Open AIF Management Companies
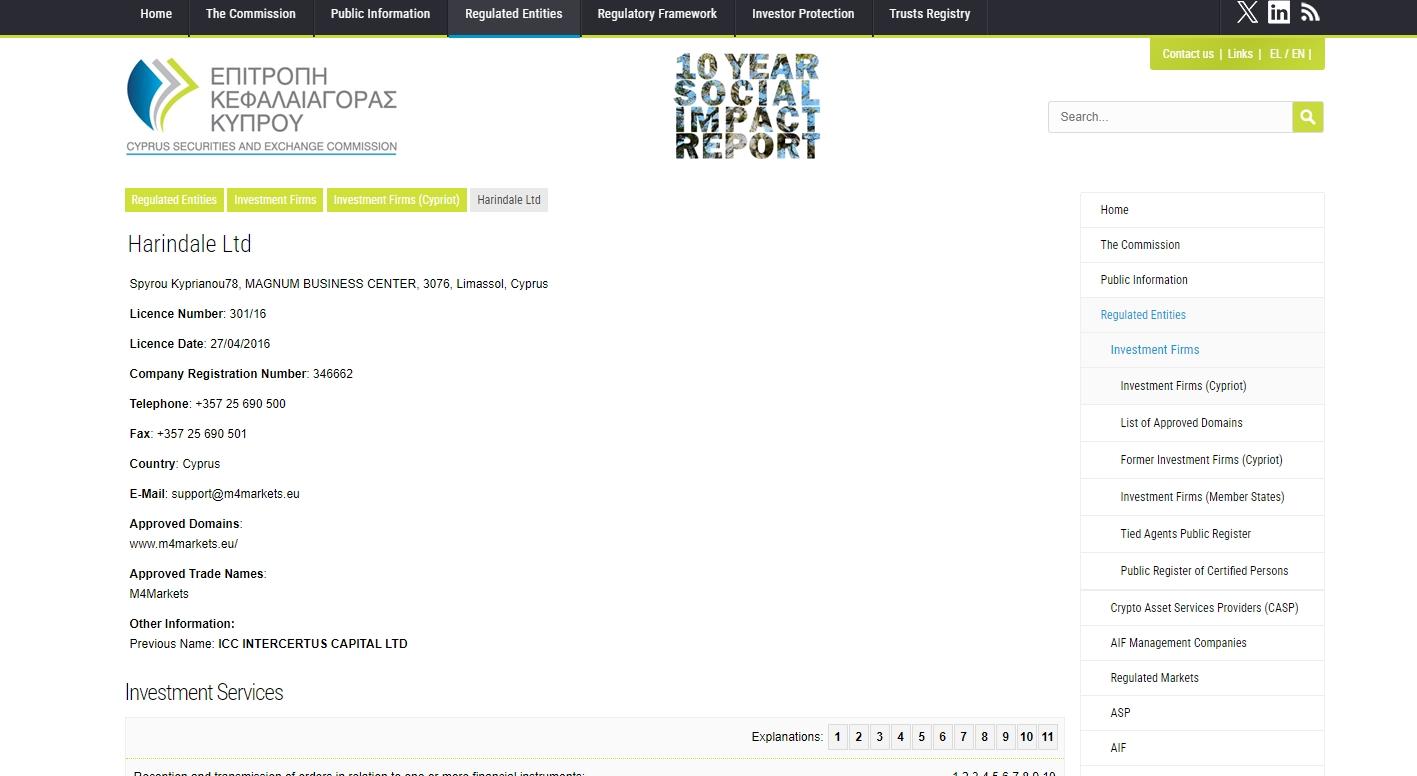1417x776 pixels. pyautogui.click(x=1202, y=643)
